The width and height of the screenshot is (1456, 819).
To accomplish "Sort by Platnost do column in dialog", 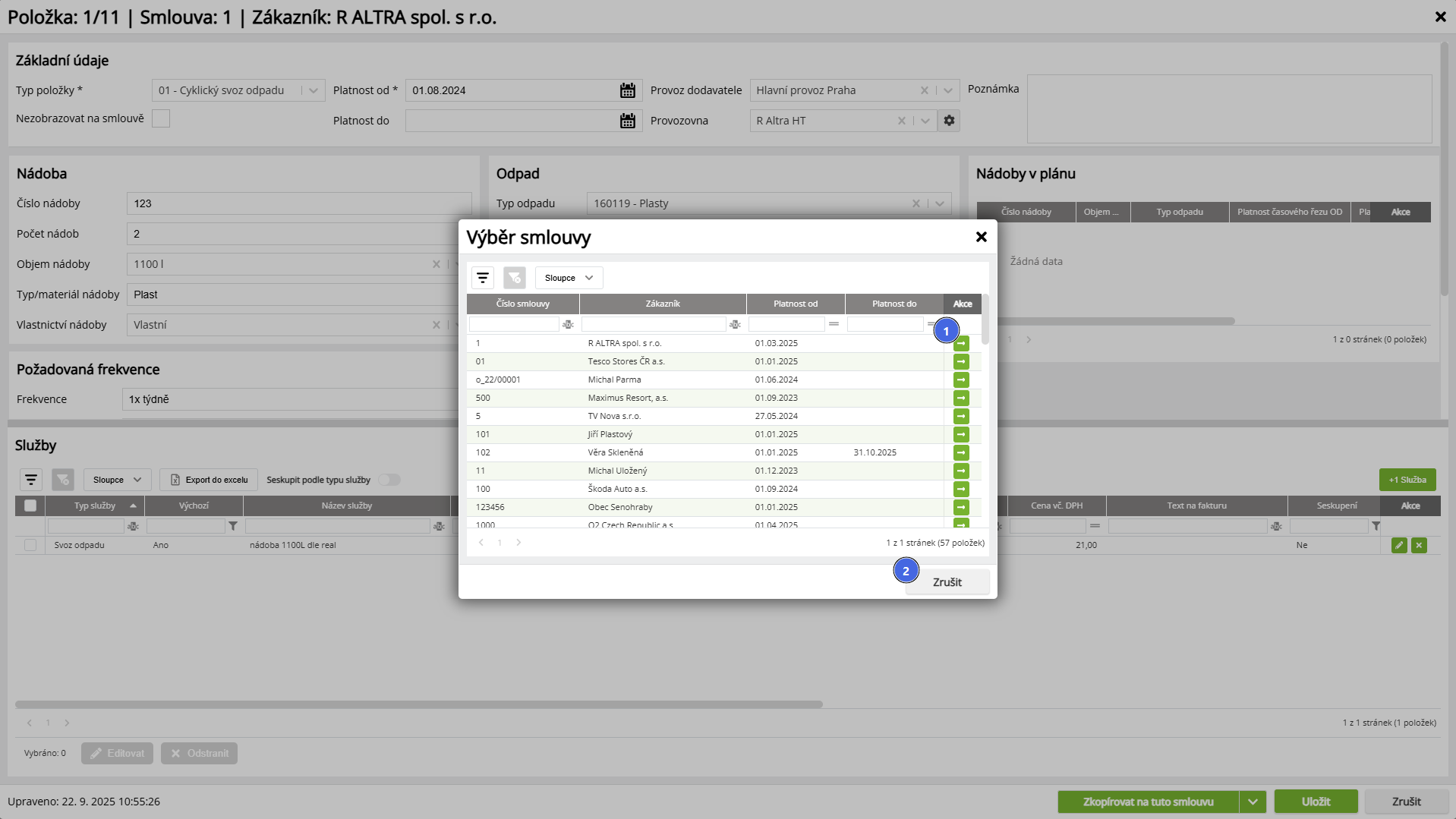I will click(x=894, y=304).
